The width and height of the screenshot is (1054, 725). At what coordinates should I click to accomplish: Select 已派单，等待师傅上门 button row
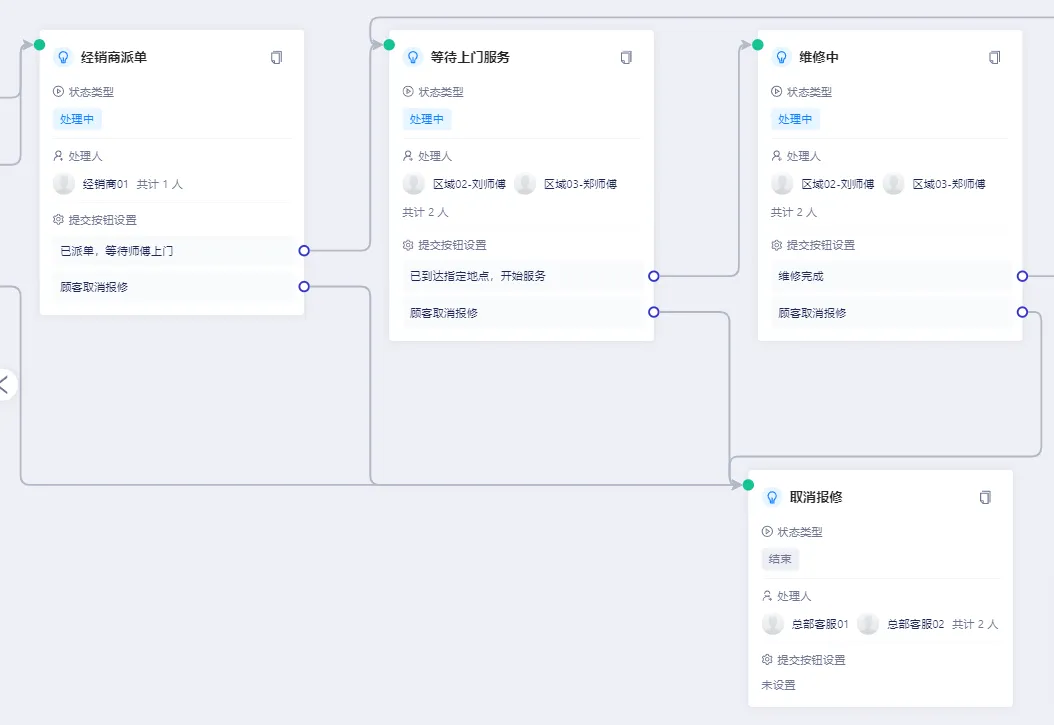(172, 251)
